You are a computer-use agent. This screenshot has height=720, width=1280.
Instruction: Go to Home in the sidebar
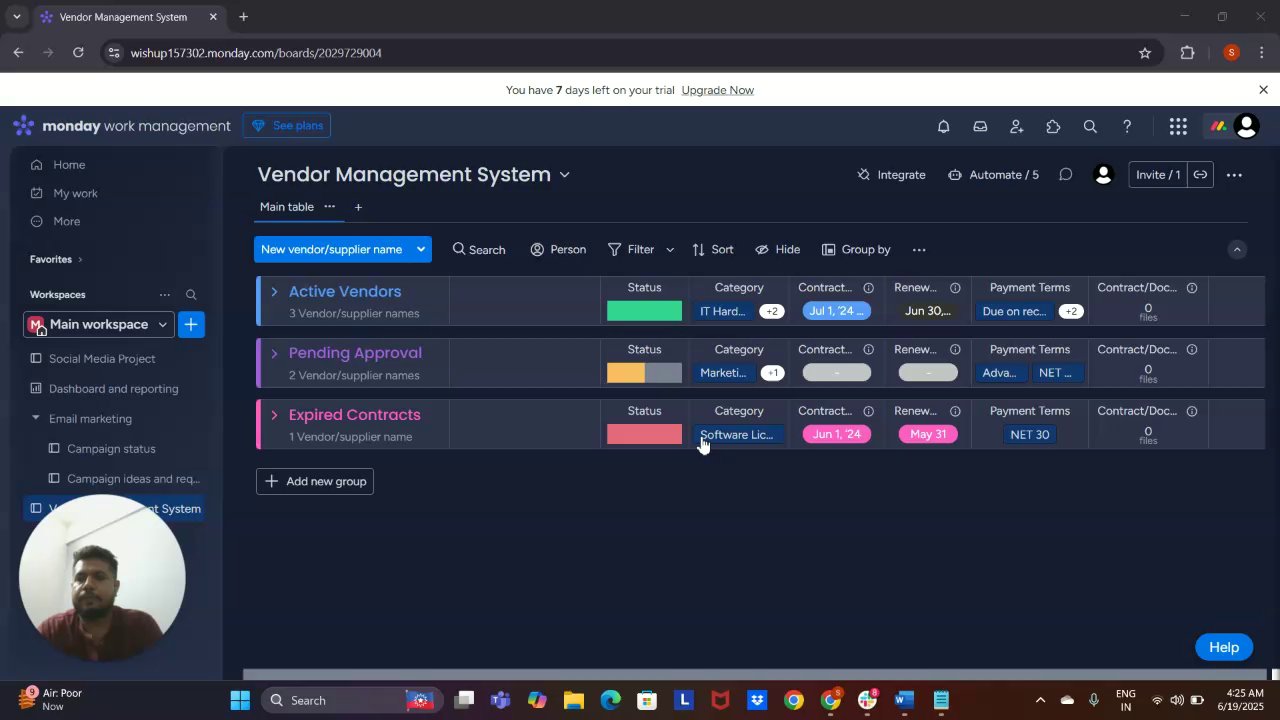point(69,165)
